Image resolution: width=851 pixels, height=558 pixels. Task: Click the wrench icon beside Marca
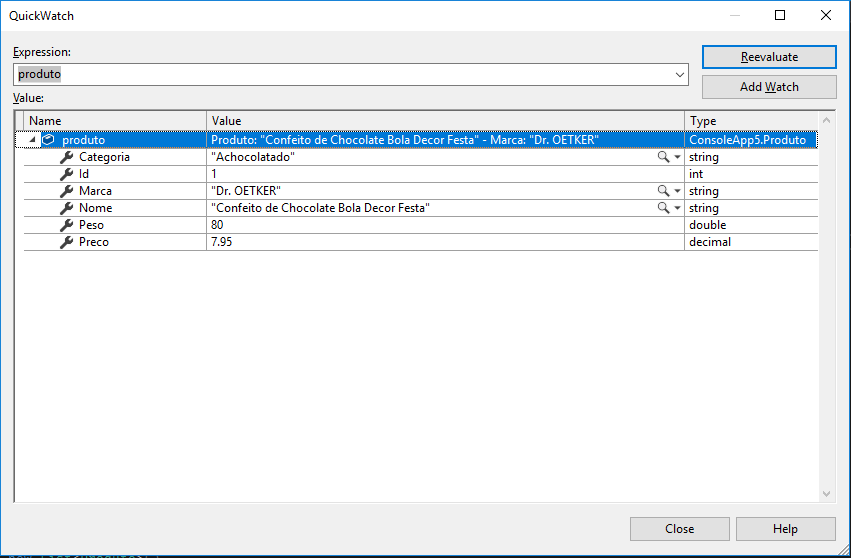coord(66,191)
